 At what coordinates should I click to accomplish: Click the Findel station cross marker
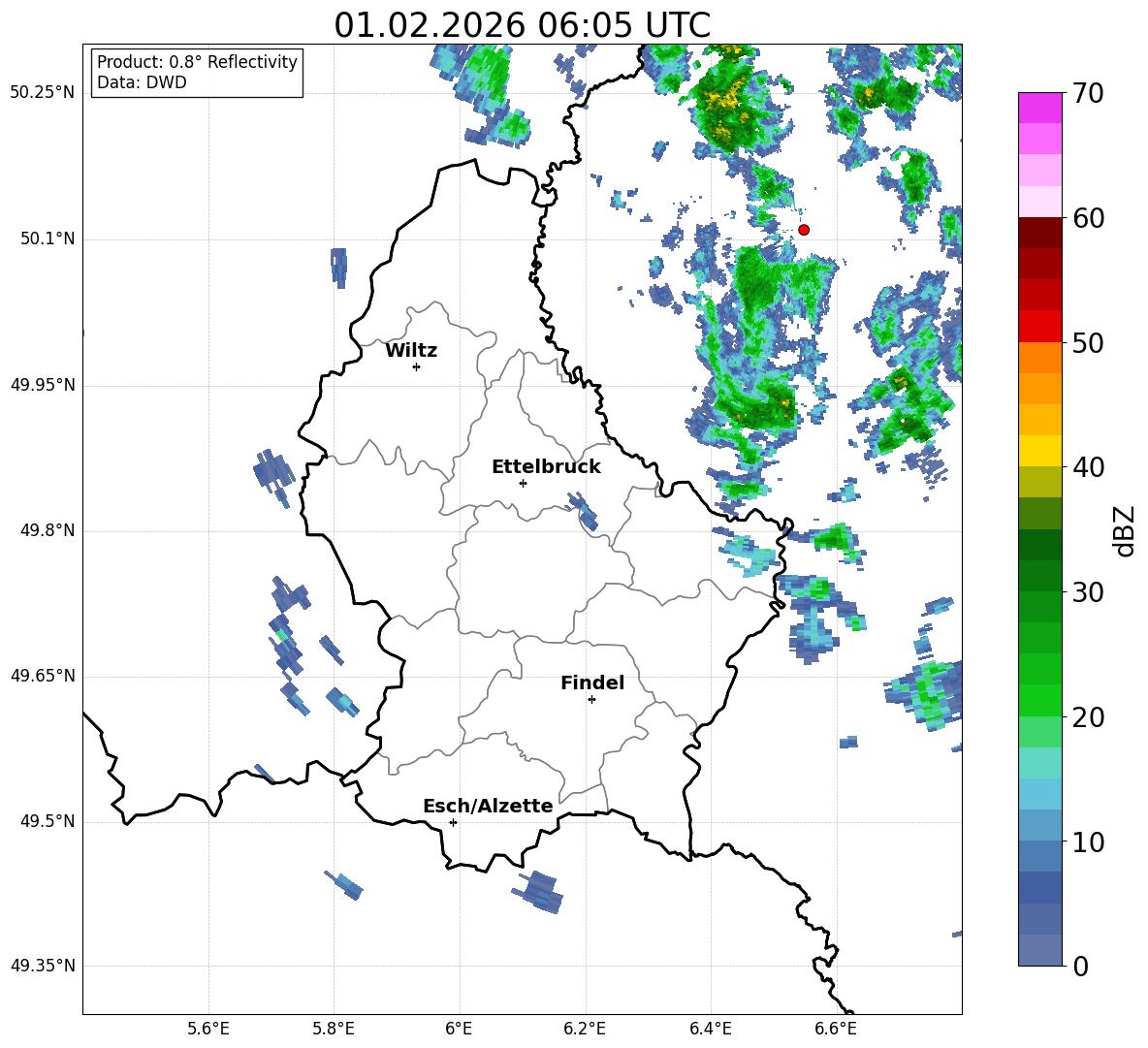pyautogui.click(x=591, y=700)
